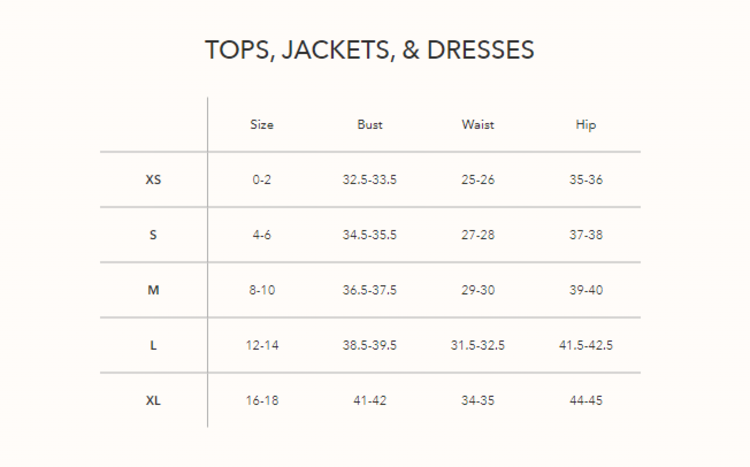Click the 31.5-32.5 waist measurement
750x467 pixels.
pos(477,345)
